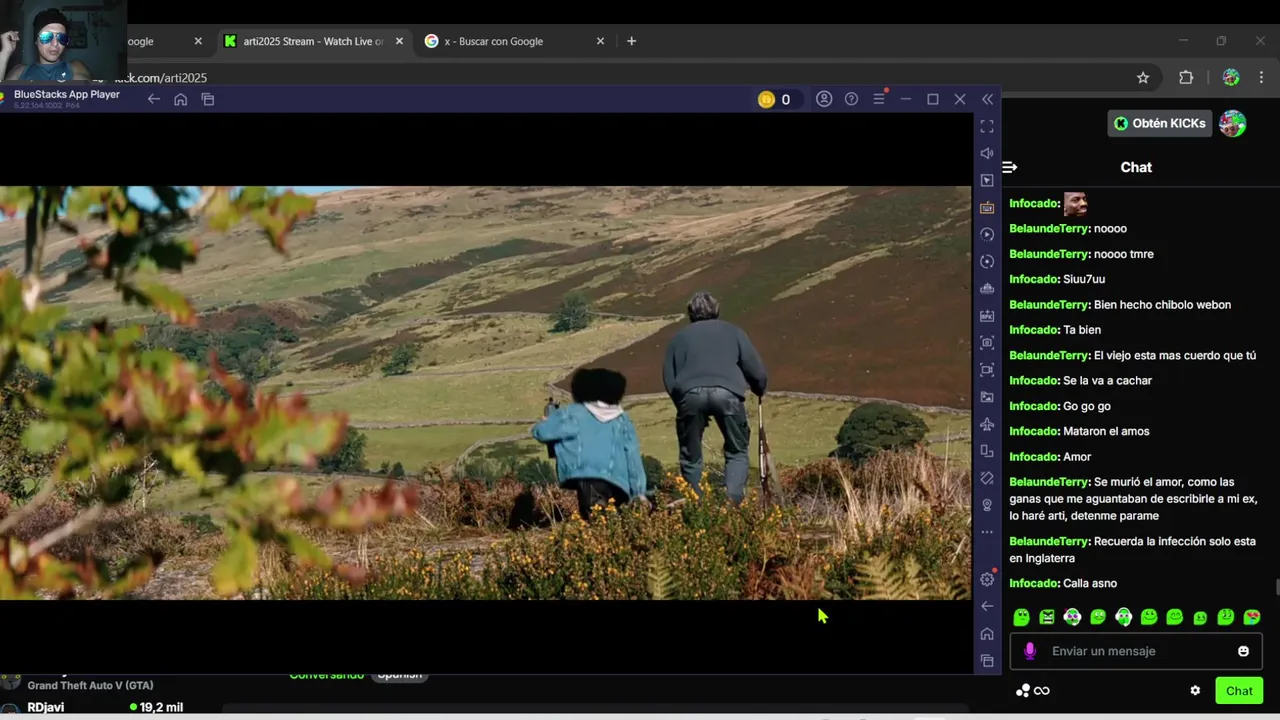Open a new Chrome tab with plus button
Viewport: 1280px width, 720px height.
631,41
